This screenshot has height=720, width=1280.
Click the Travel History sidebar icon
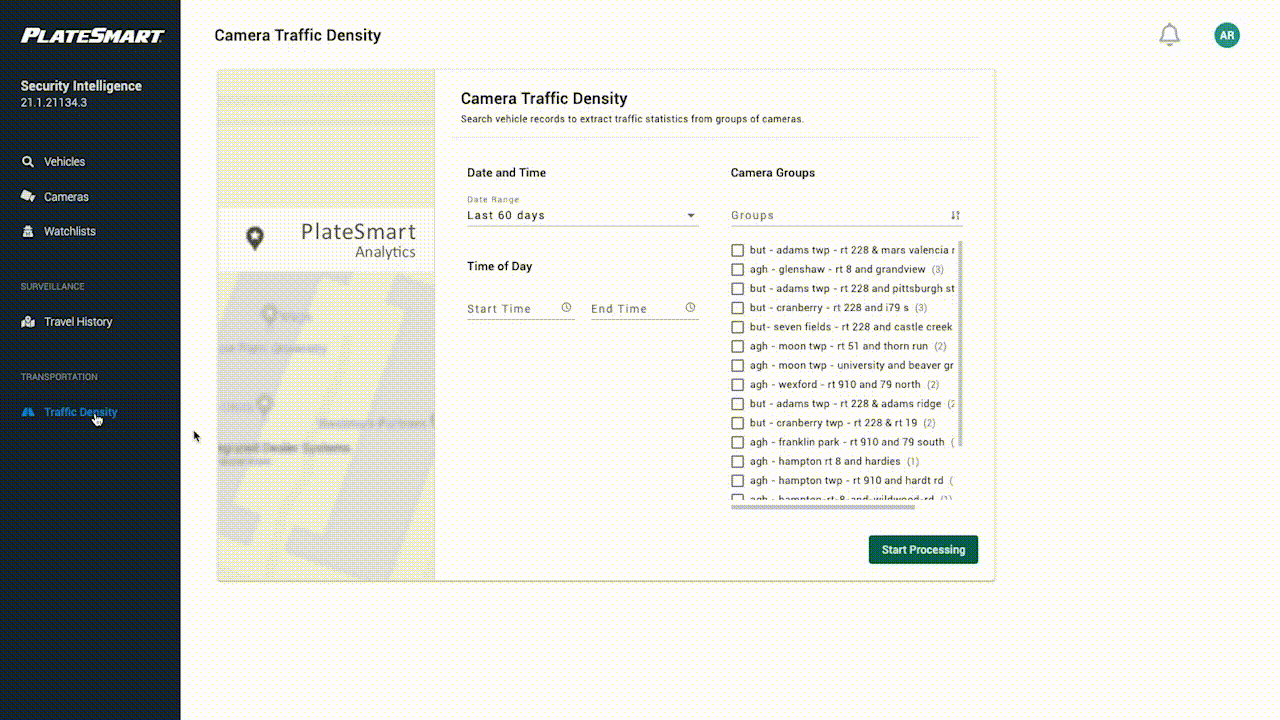[28, 322]
